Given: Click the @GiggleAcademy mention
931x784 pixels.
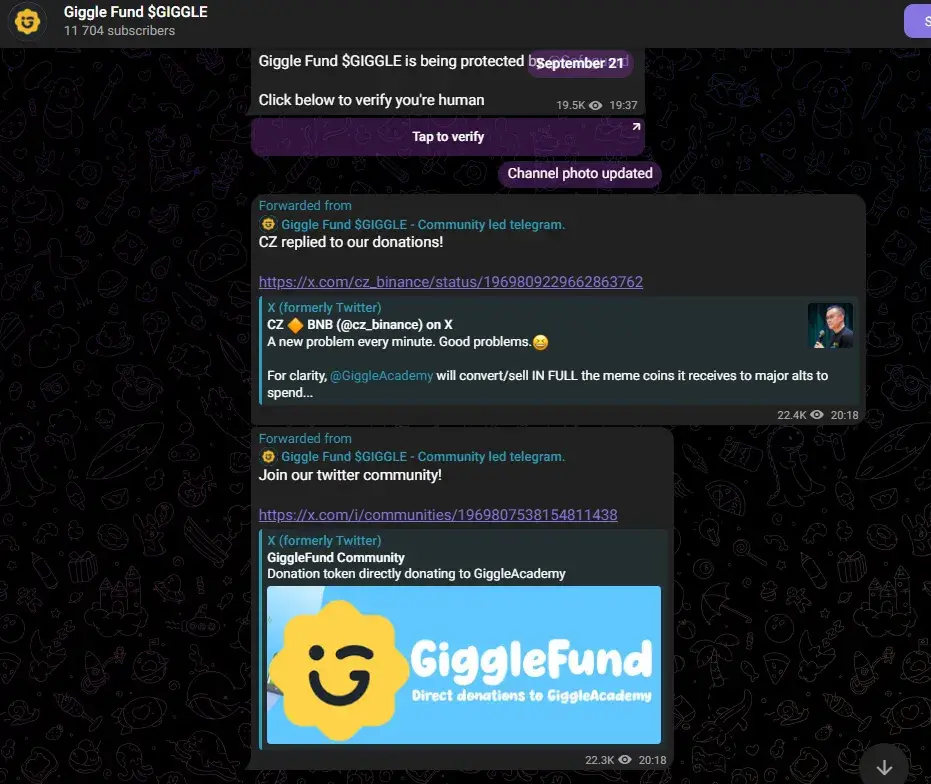Looking at the screenshot, I should click(x=381, y=376).
